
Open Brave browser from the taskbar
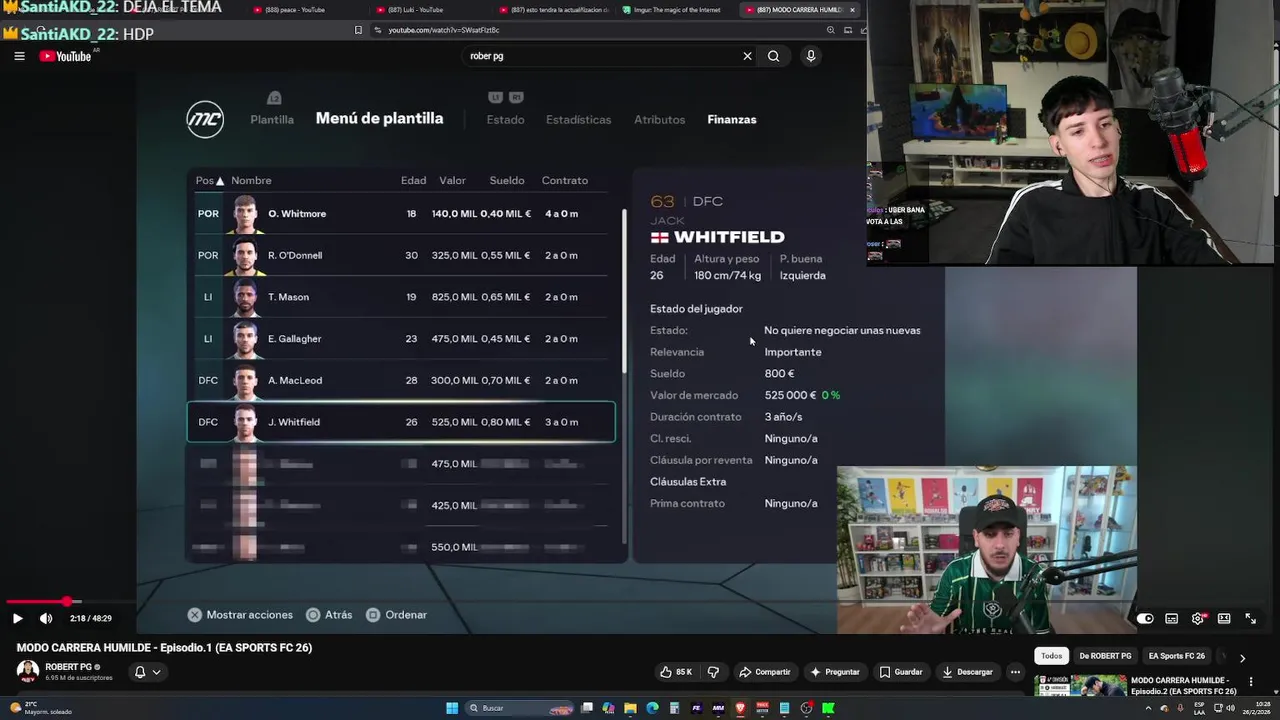[741, 708]
